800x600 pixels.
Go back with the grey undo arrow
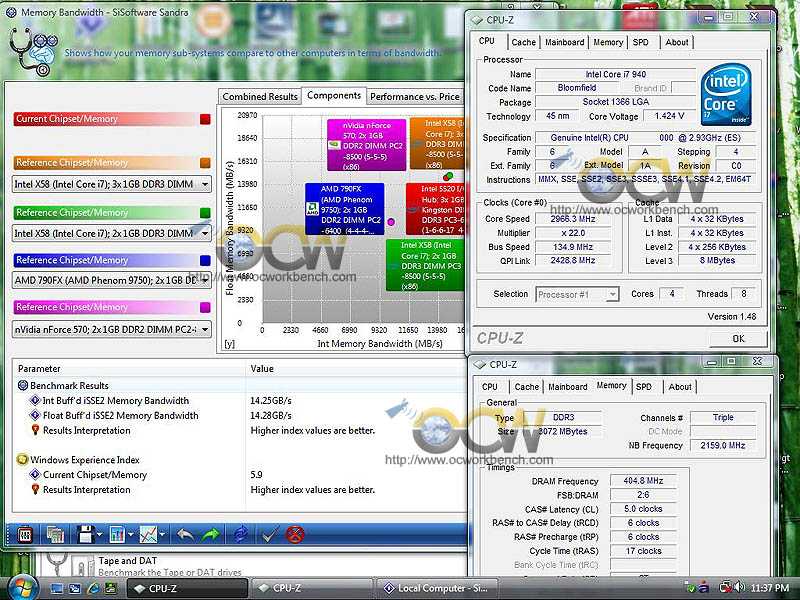point(185,535)
